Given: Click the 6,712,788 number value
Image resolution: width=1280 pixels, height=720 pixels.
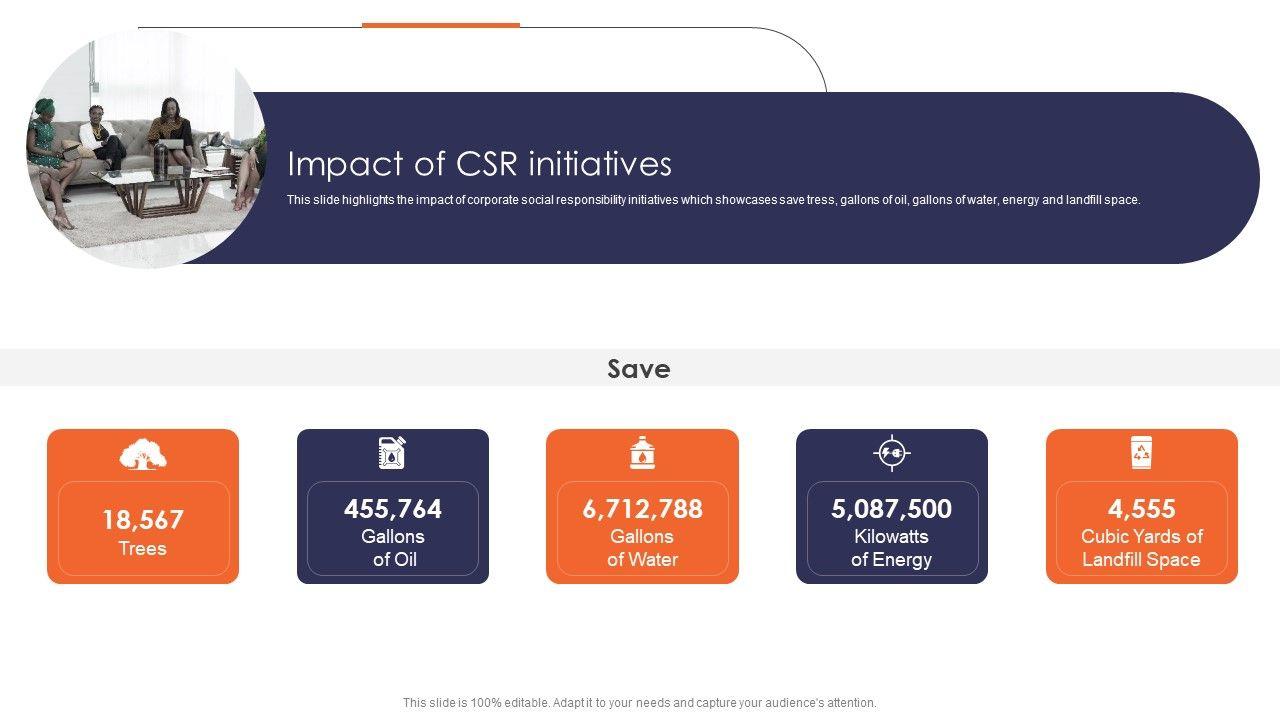Looking at the screenshot, I should point(642,509).
